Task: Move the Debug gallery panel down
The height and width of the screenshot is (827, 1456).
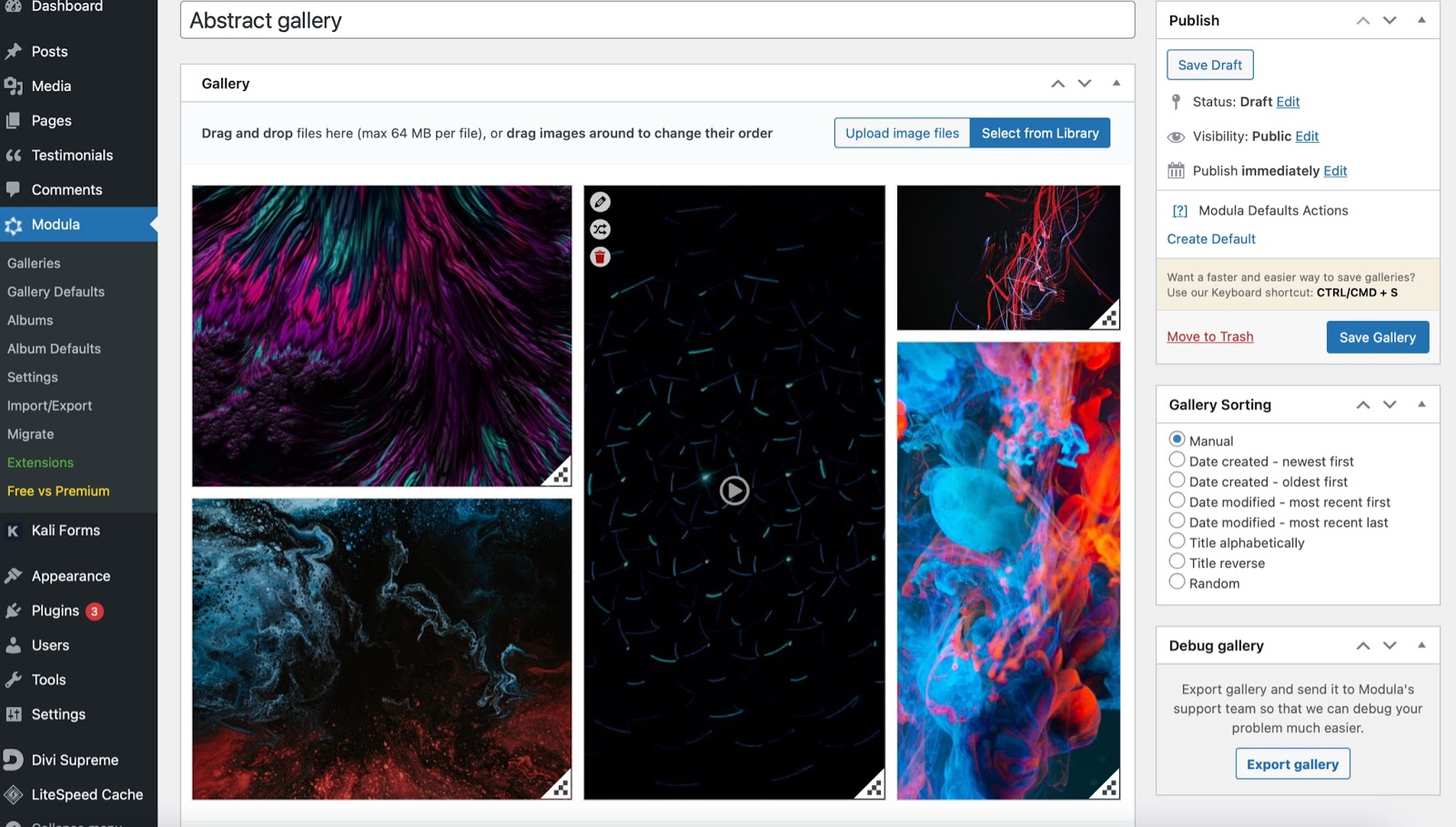Action: click(1390, 645)
